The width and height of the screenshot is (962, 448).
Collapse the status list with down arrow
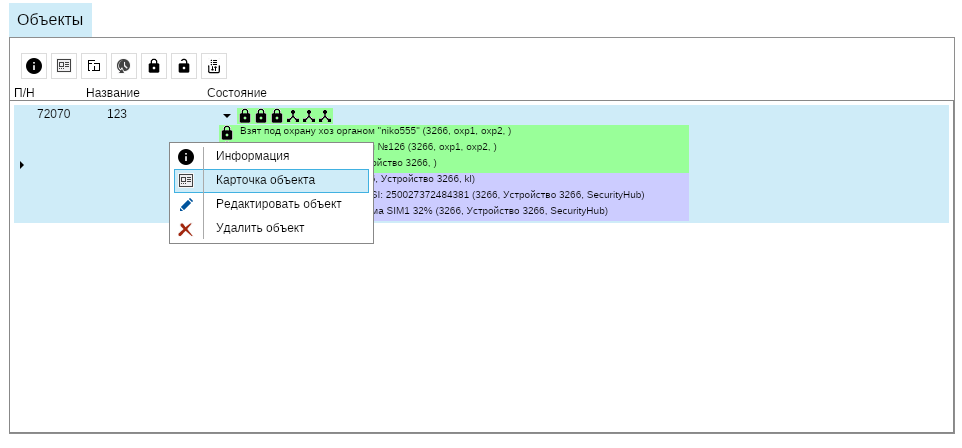(x=227, y=116)
